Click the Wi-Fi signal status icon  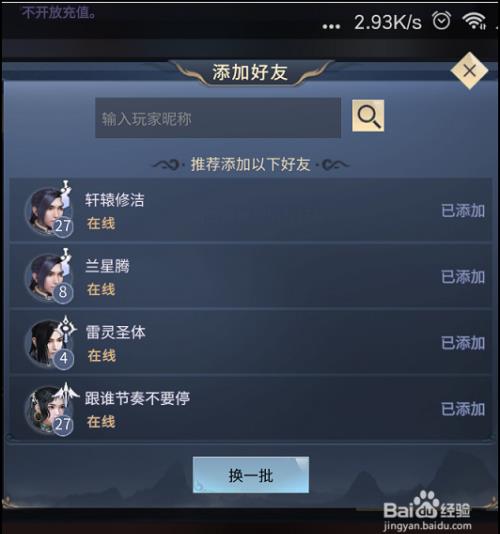click(474, 21)
